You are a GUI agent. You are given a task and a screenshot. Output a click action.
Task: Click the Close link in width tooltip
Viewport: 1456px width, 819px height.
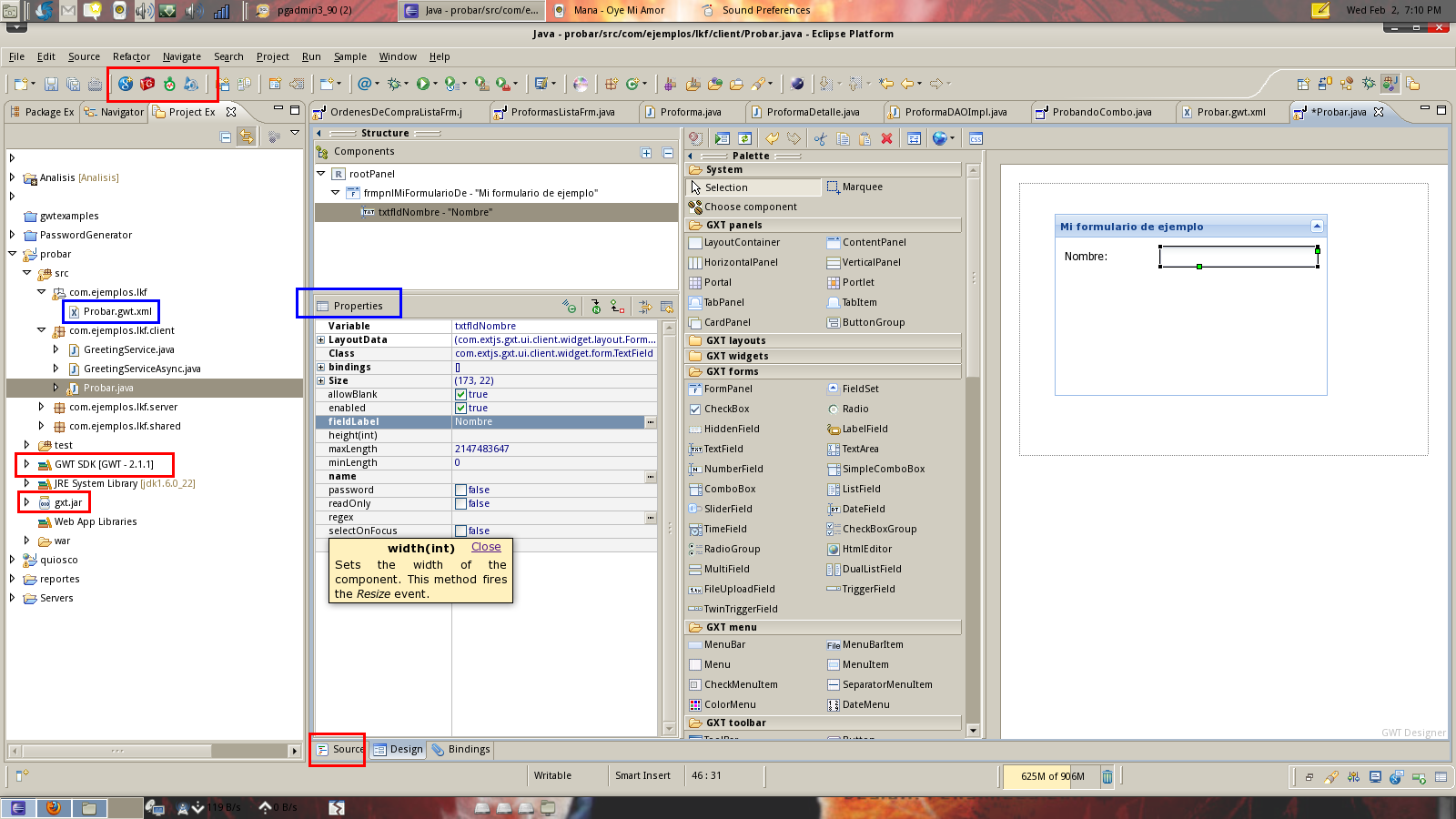click(x=486, y=547)
